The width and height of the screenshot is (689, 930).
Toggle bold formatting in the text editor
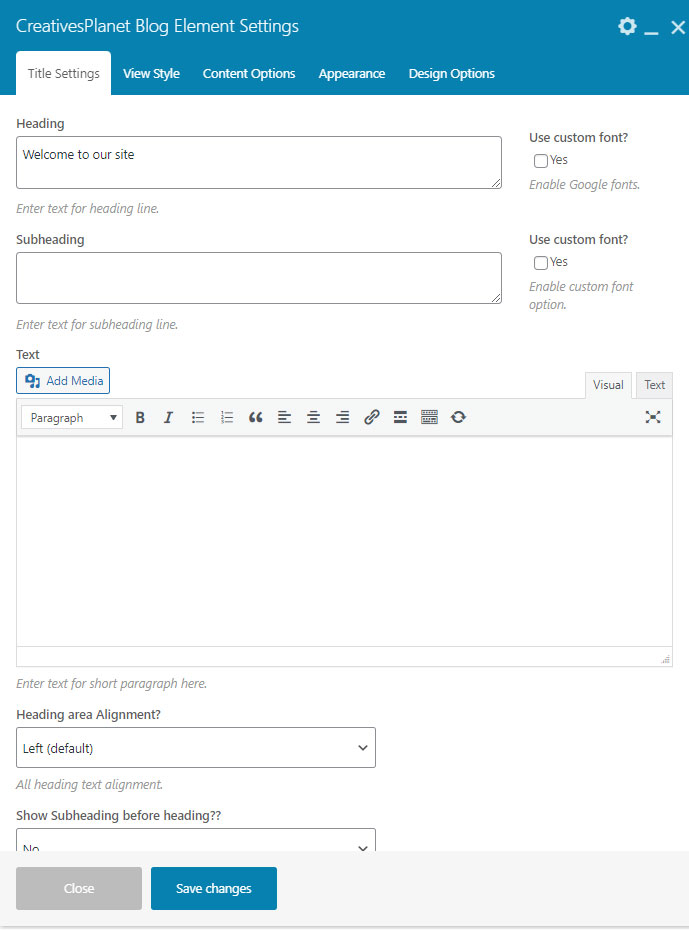(x=140, y=418)
